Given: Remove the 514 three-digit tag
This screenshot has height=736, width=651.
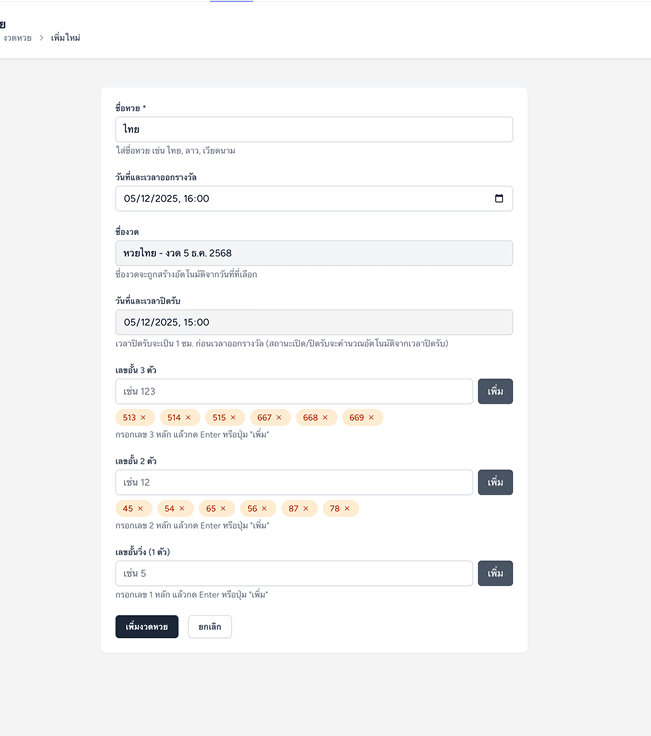Looking at the screenshot, I should pyautogui.click(x=188, y=417).
